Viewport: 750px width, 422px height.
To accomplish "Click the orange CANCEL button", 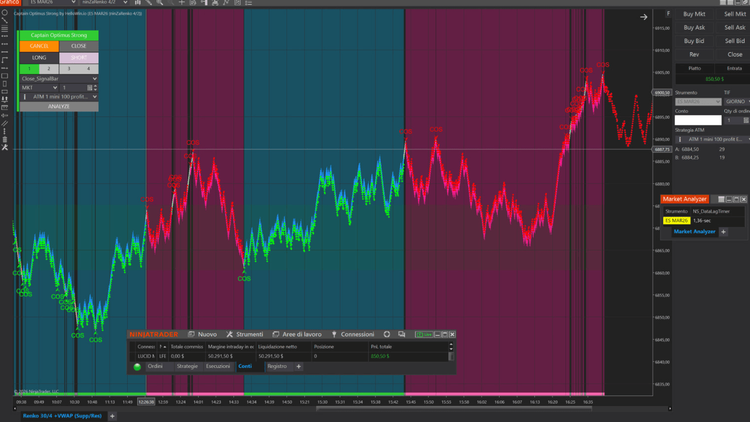I will [x=38, y=46].
